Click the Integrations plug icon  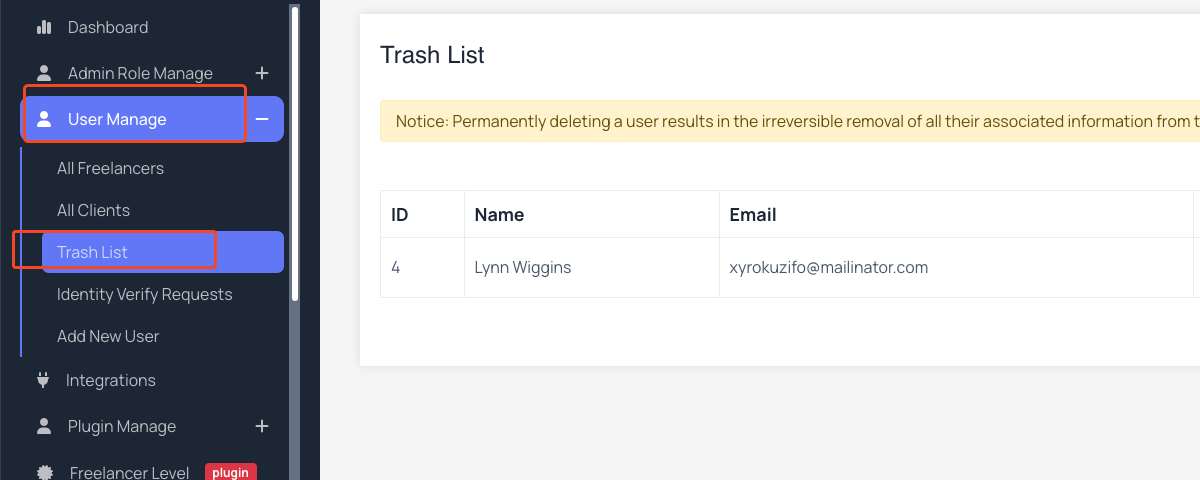tap(43, 380)
